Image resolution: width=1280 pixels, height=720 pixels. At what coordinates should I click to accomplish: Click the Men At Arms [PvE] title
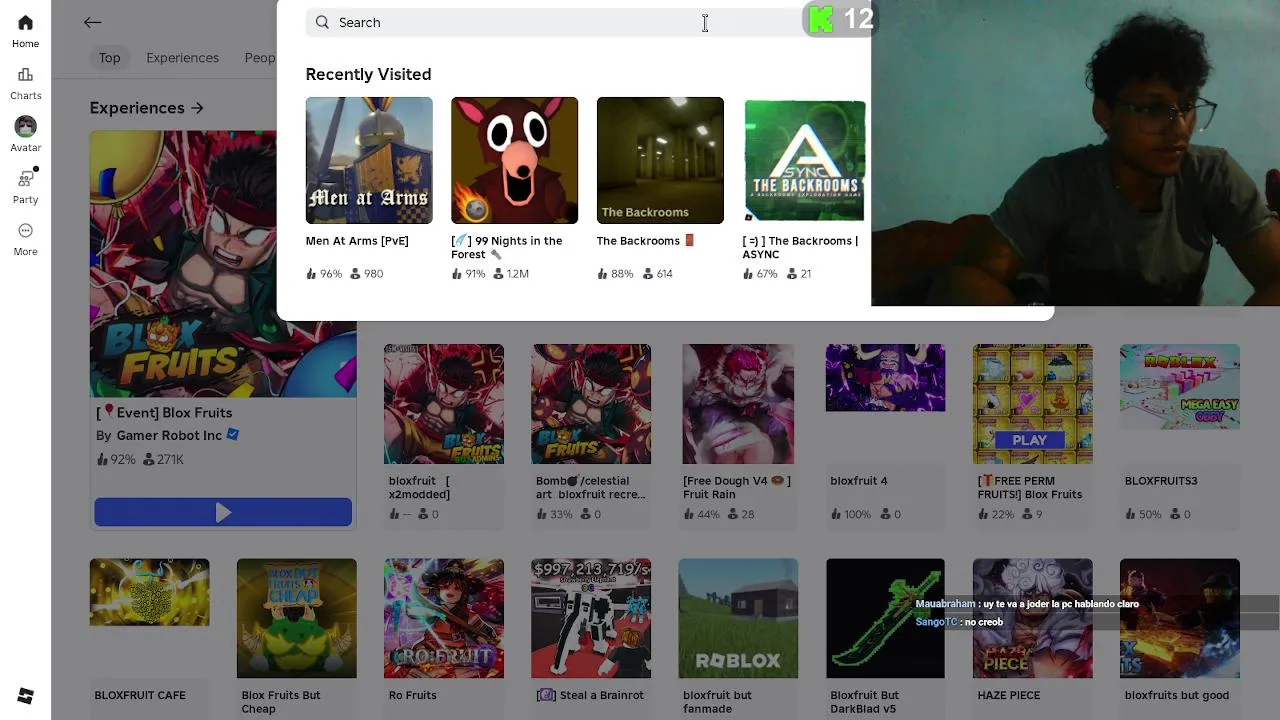point(357,241)
